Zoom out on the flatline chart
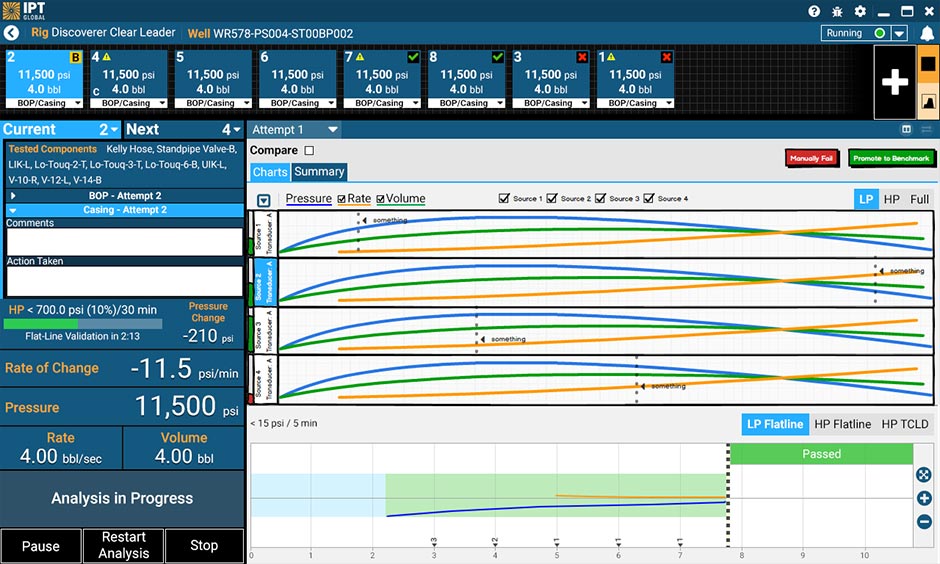The image size is (940, 564). pos(924,521)
